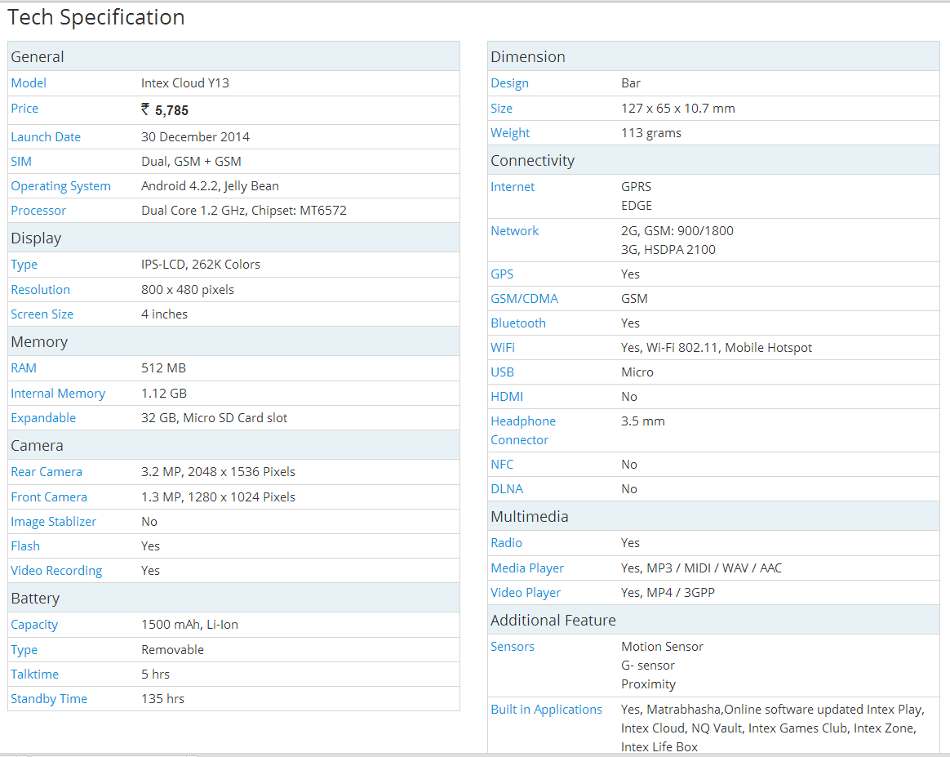Viewport: 950px width, 757px height.
Task: Open the Talktime link
Action: pyautogui.click(x=35, y=675)
